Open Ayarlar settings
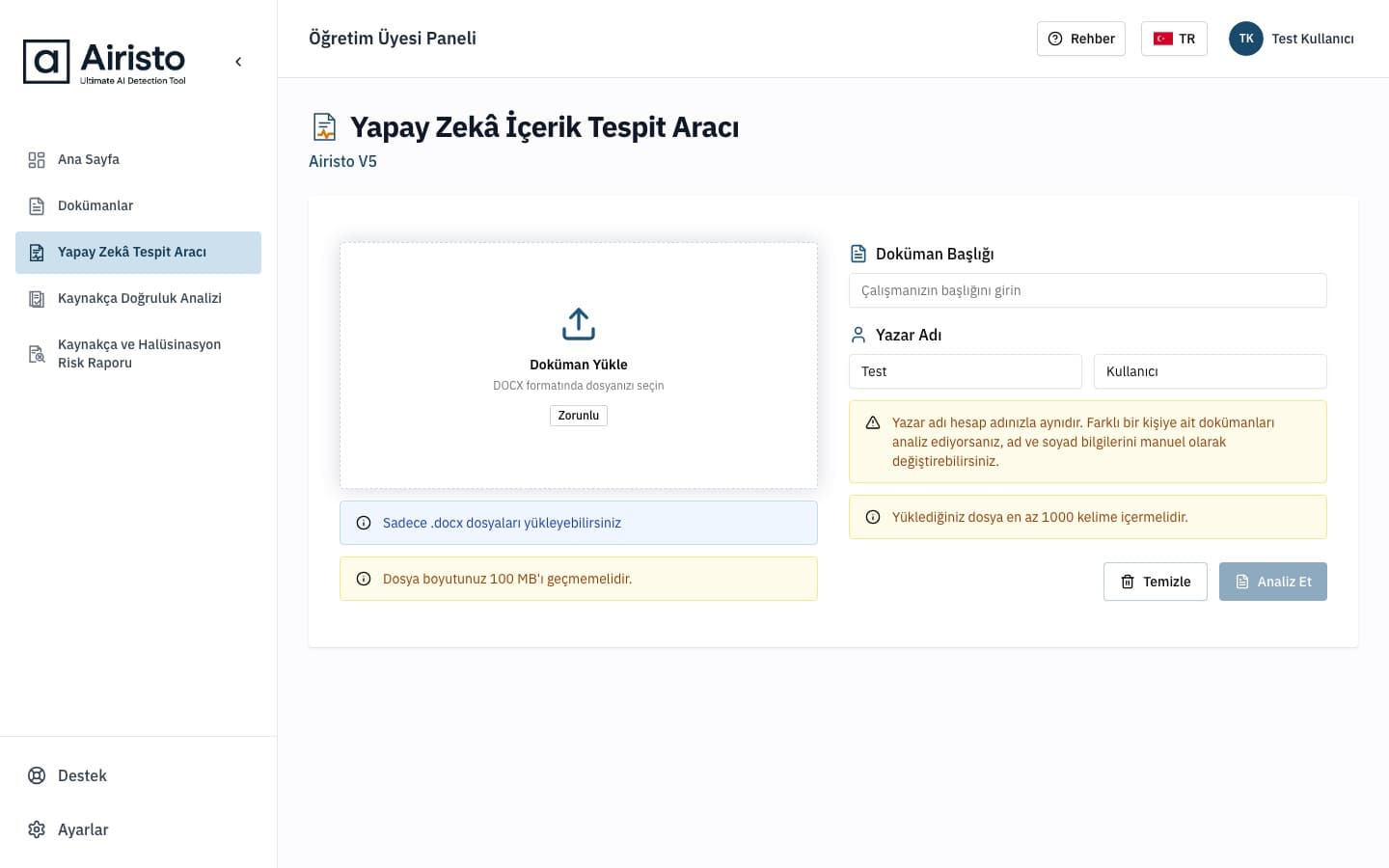Screen dimensions: 1389x868 (138, 829)
